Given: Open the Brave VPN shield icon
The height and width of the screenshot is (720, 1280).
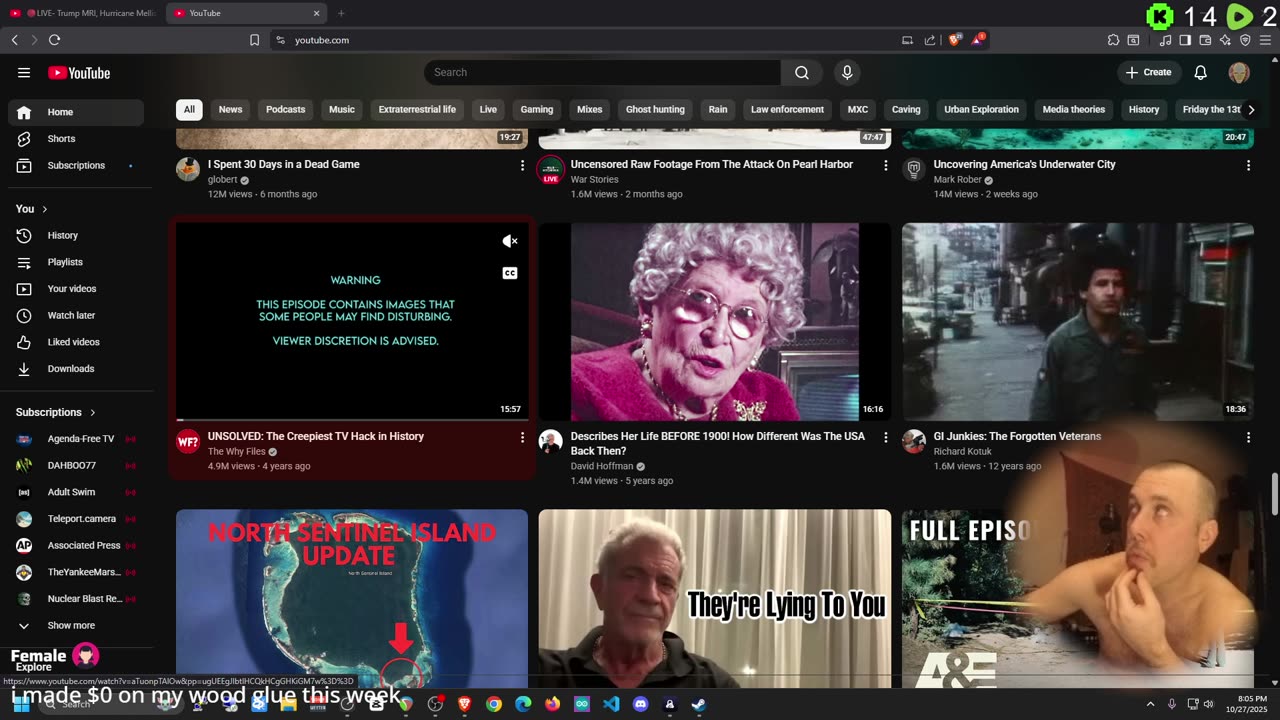Looking at the screenshot, I should click(1245, 40).
